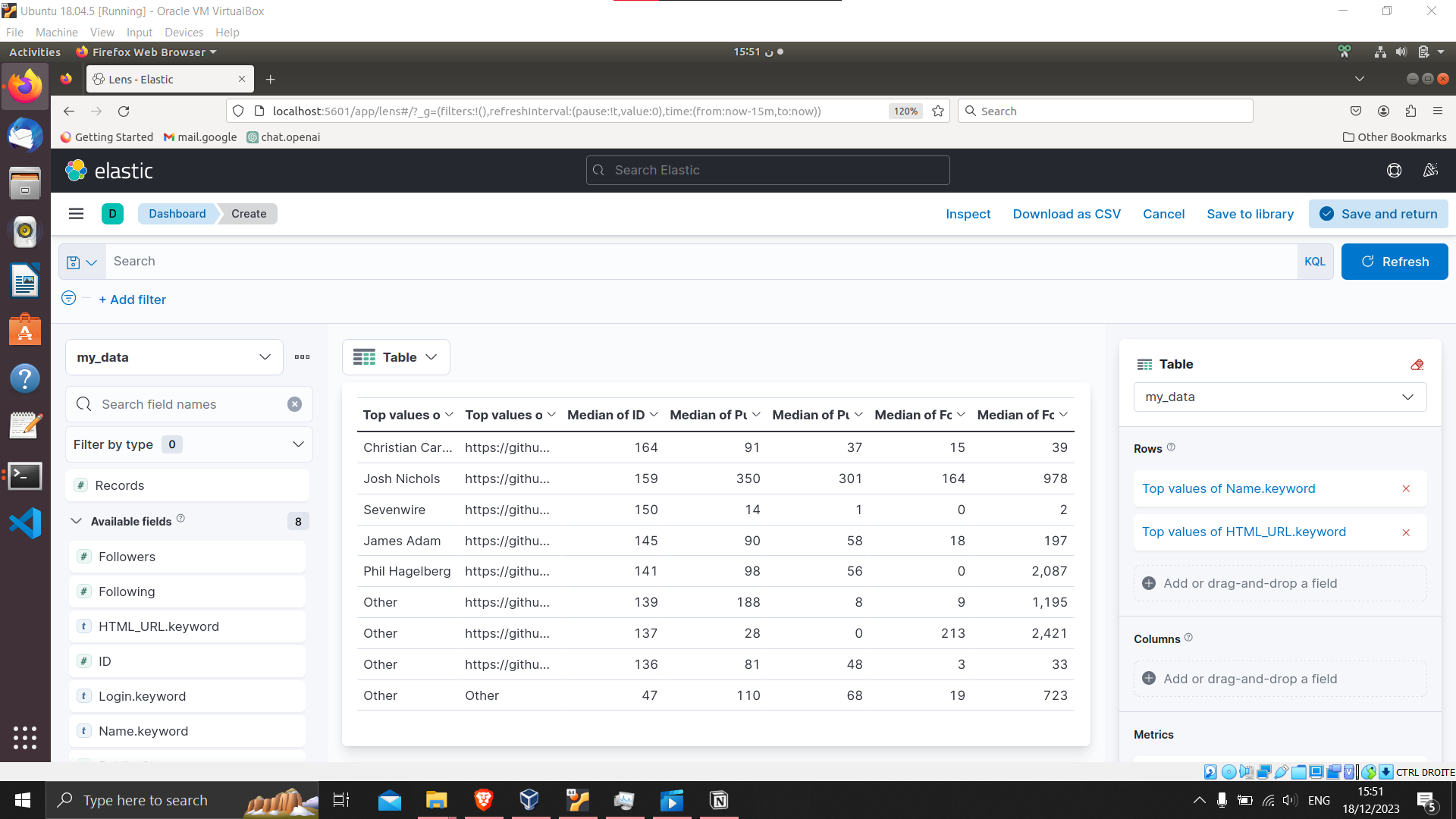
Task: Open the newsfeed celebration icon
Action: click(1430, 171)
